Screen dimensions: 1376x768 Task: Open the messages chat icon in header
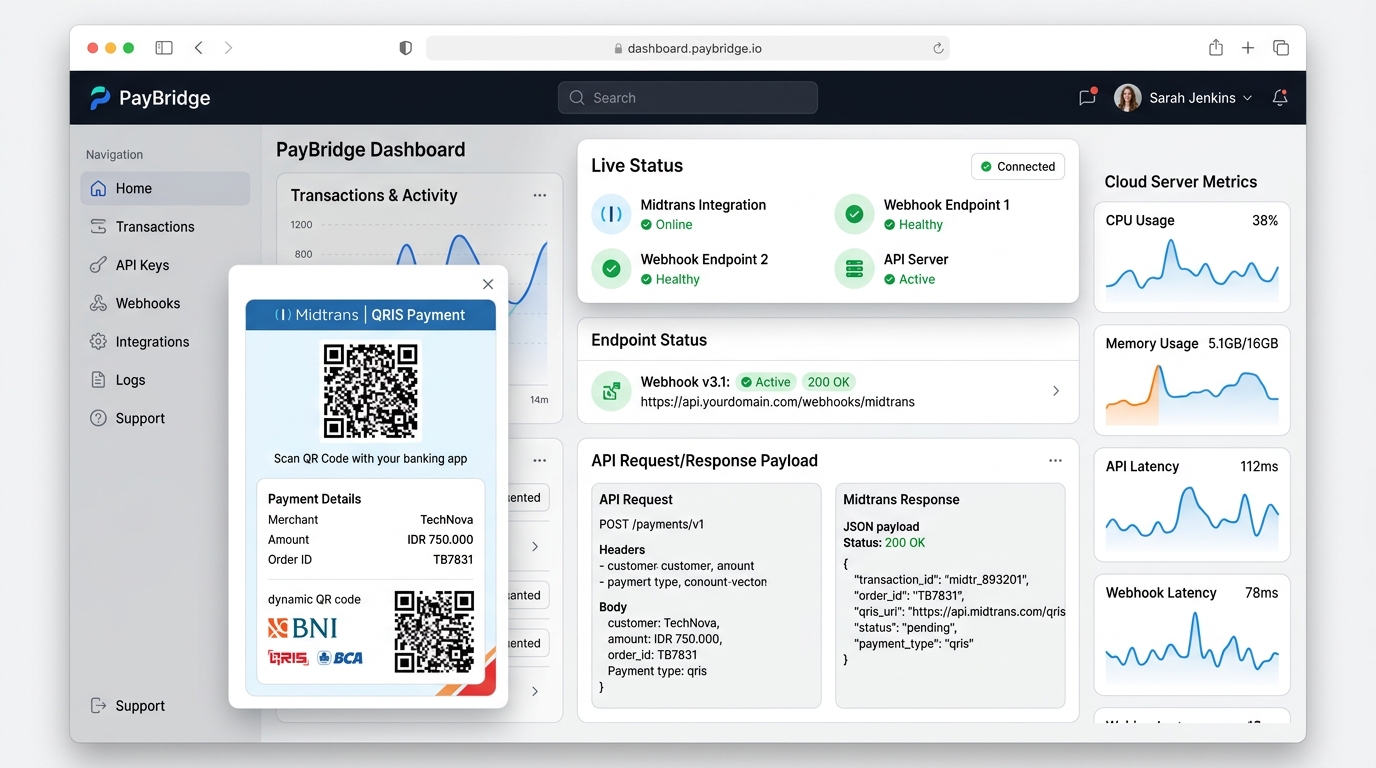1087,98
